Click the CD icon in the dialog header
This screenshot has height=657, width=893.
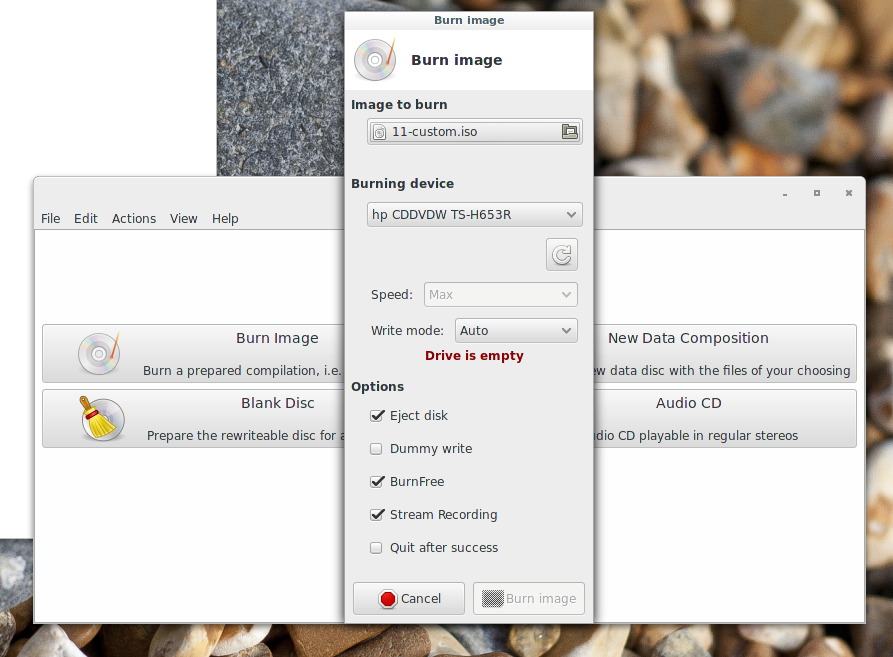pos(374,59)
